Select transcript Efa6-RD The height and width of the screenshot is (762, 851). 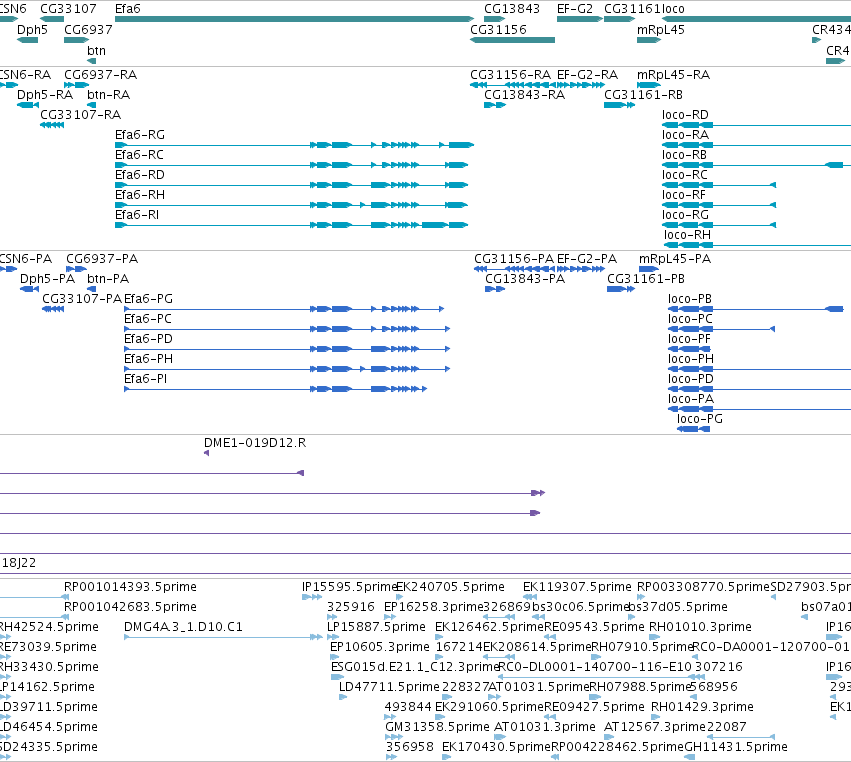click(x=291, y=185)
